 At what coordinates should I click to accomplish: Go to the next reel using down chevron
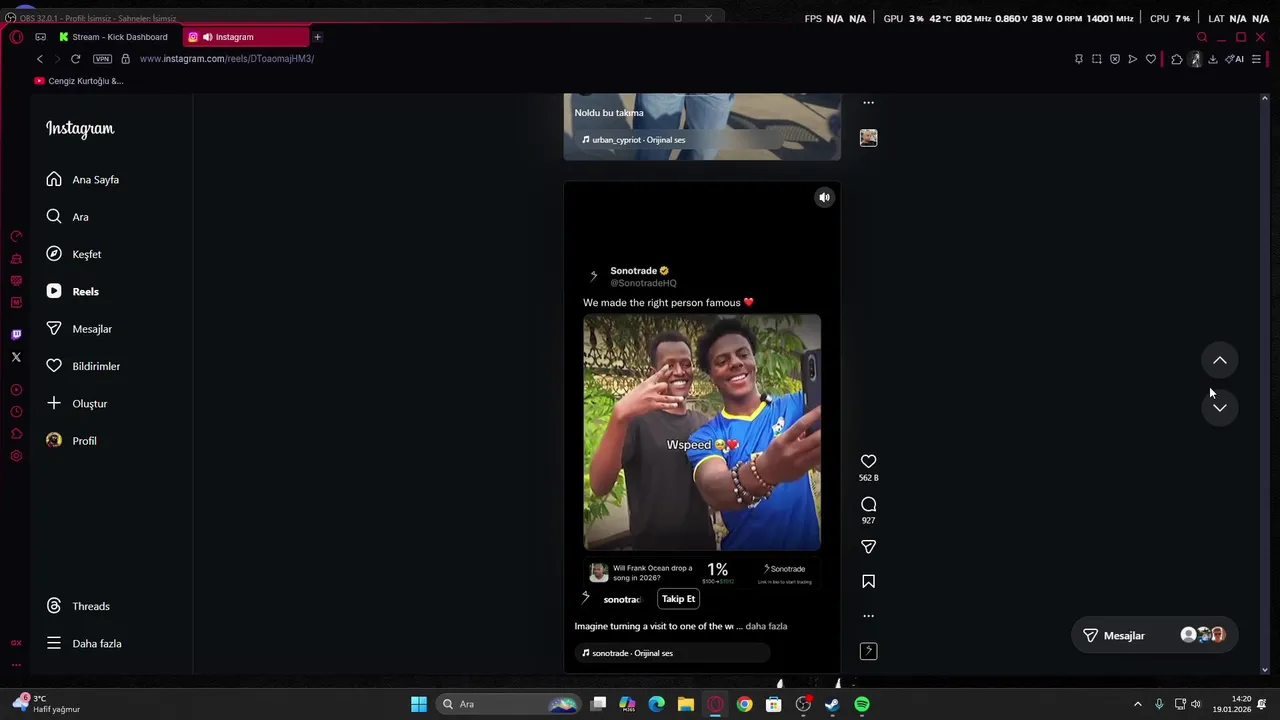pyautogui.click(x=1219, y=407)
